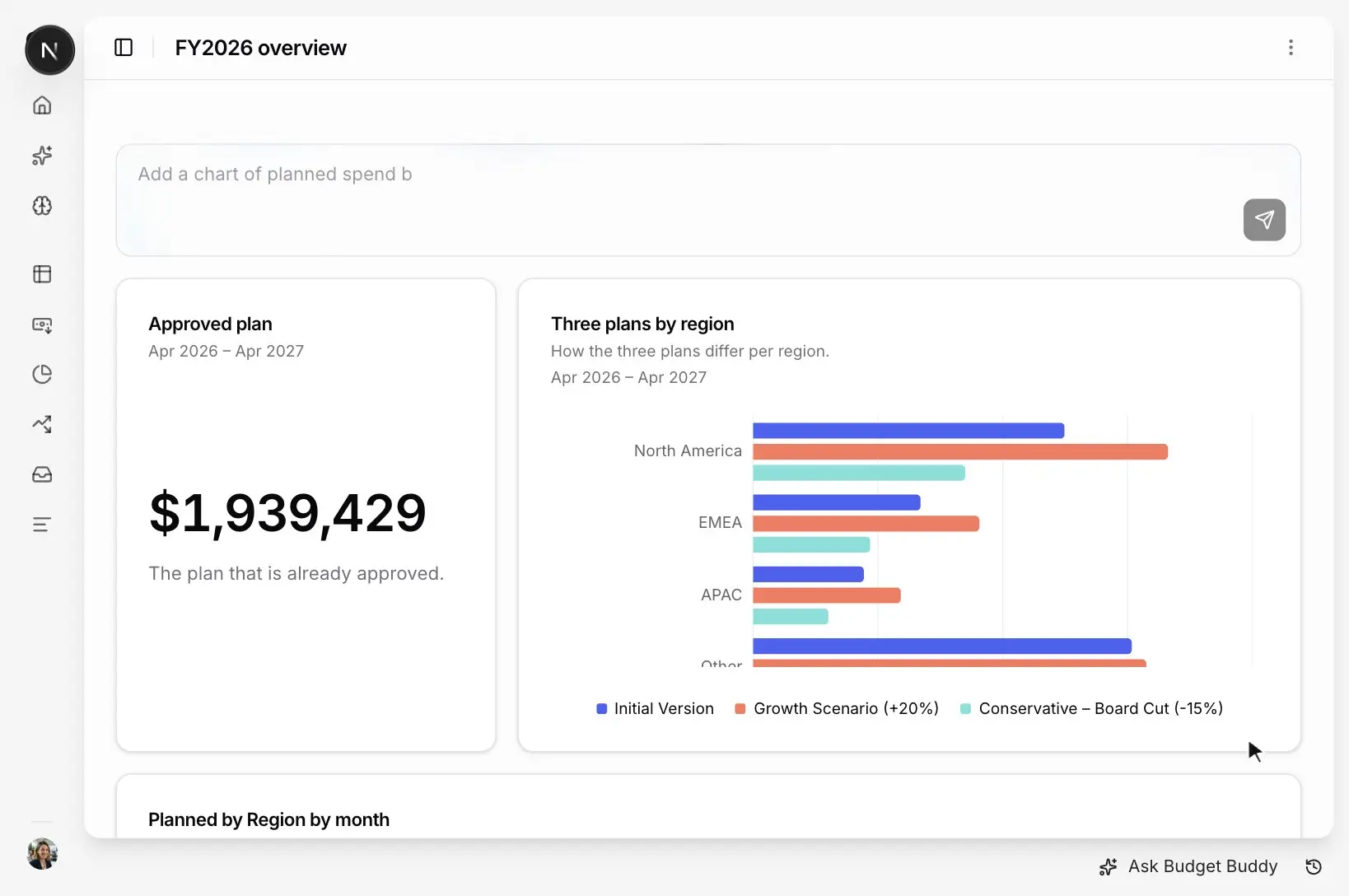The image size is (1349, 896).
Task: Click EMEA Conservative teal bar
Action: pyautogui.click(x=811, y=544)
